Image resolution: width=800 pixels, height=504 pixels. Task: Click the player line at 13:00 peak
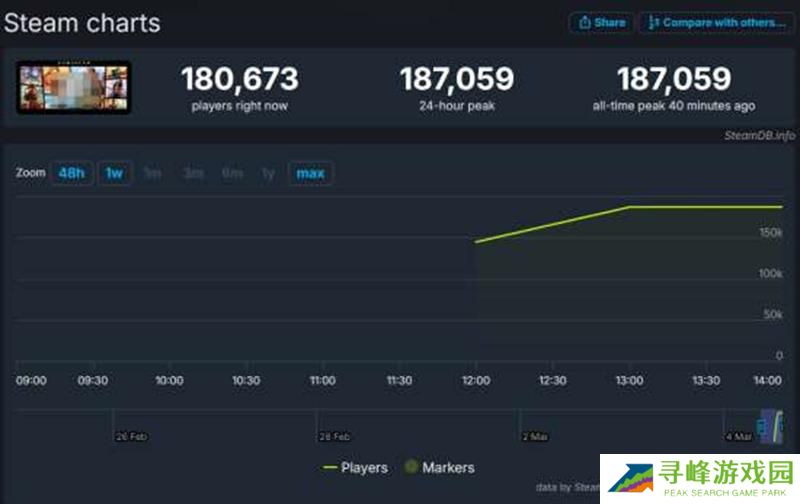click(629, 207)
